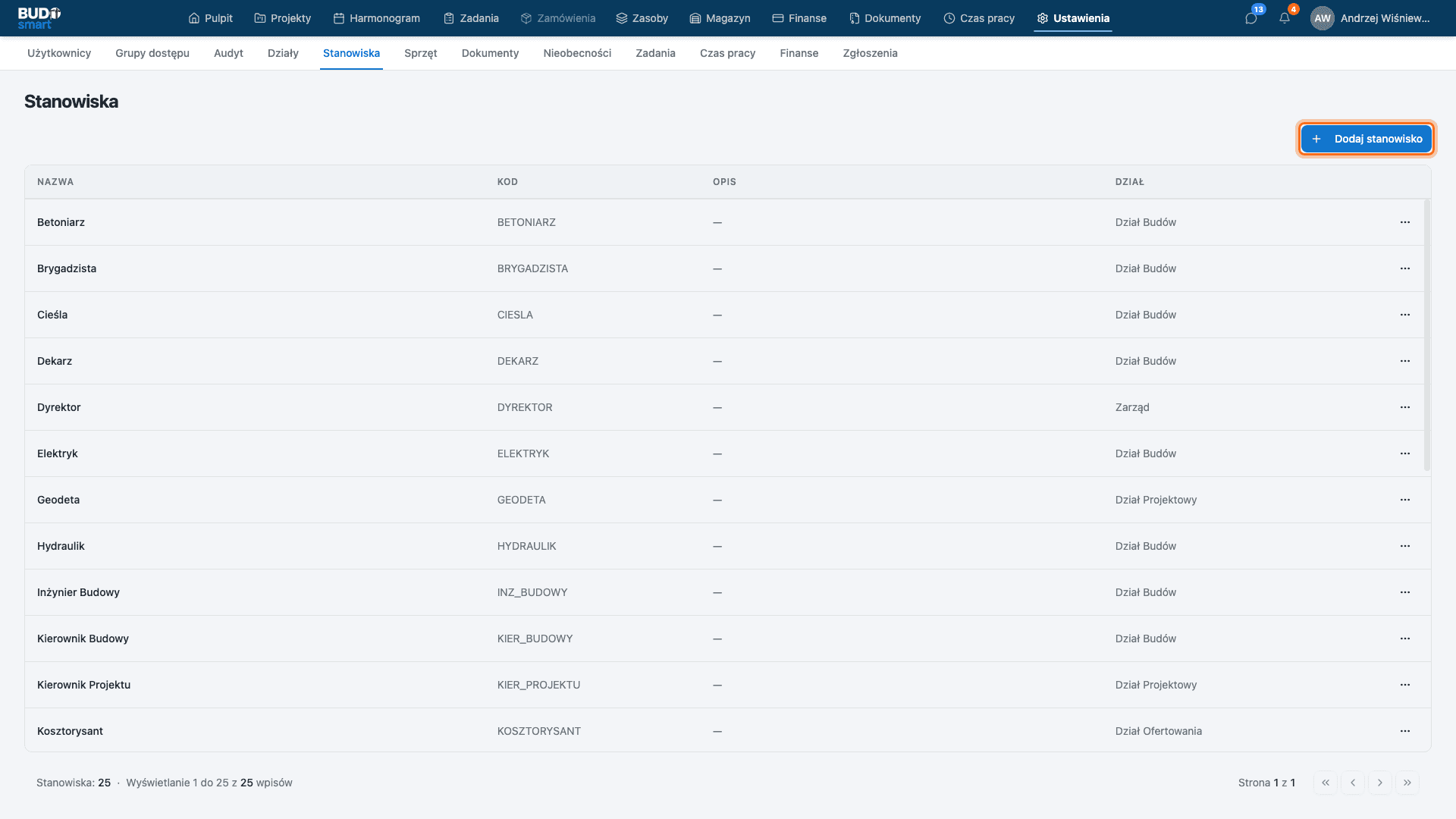Screen dimensions: 1456x819
Task: Switch to the Działy tab
Action: [x=283, y=53]
